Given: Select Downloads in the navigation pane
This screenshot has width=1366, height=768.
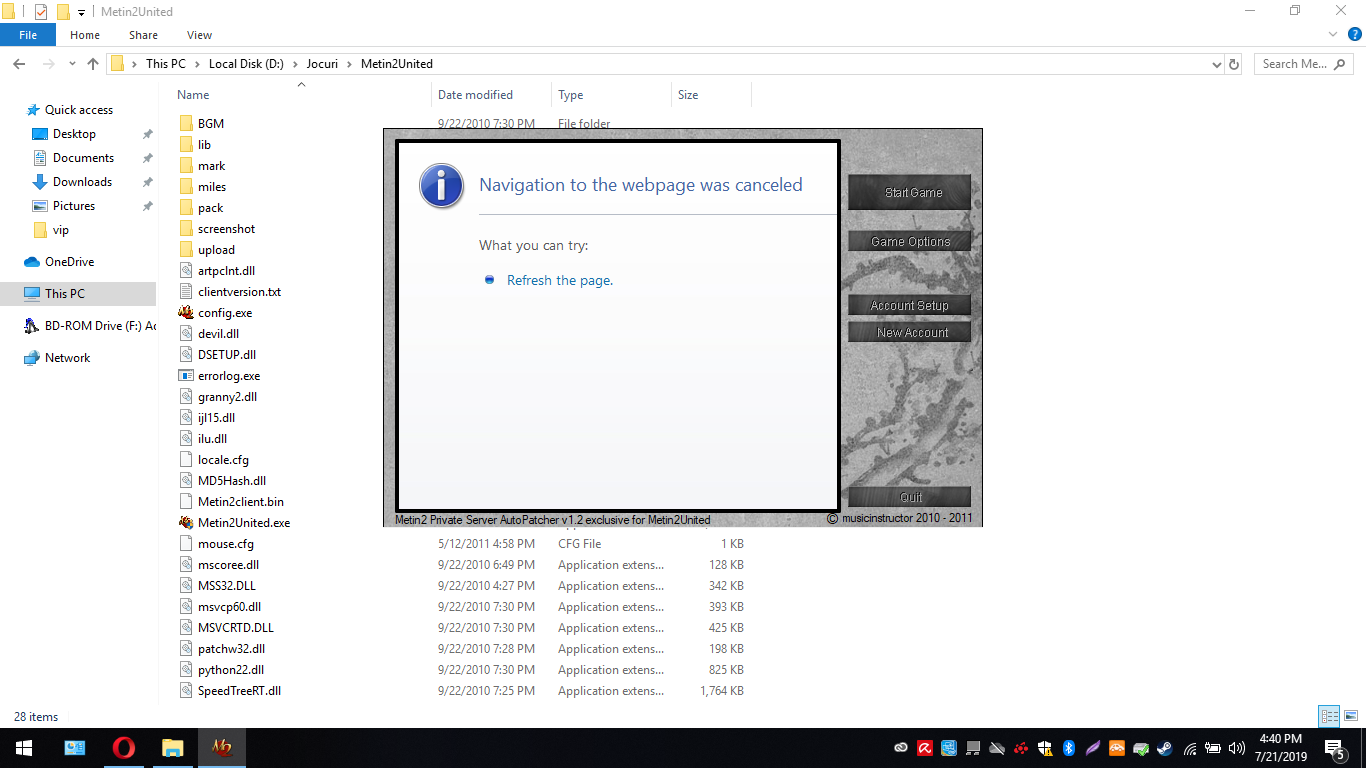Looking at the screenshot, I should (x=82, y=182).
